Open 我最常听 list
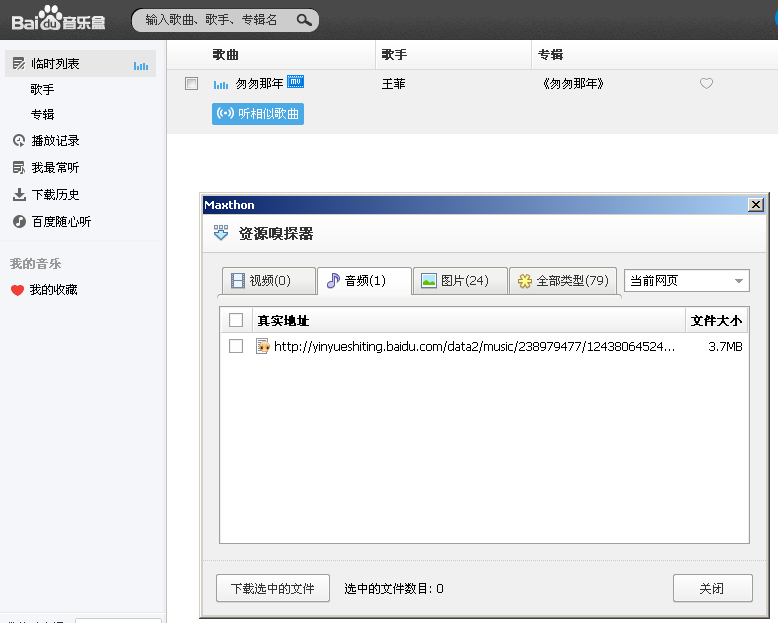778x623 pixels. (x=55, y=168)
